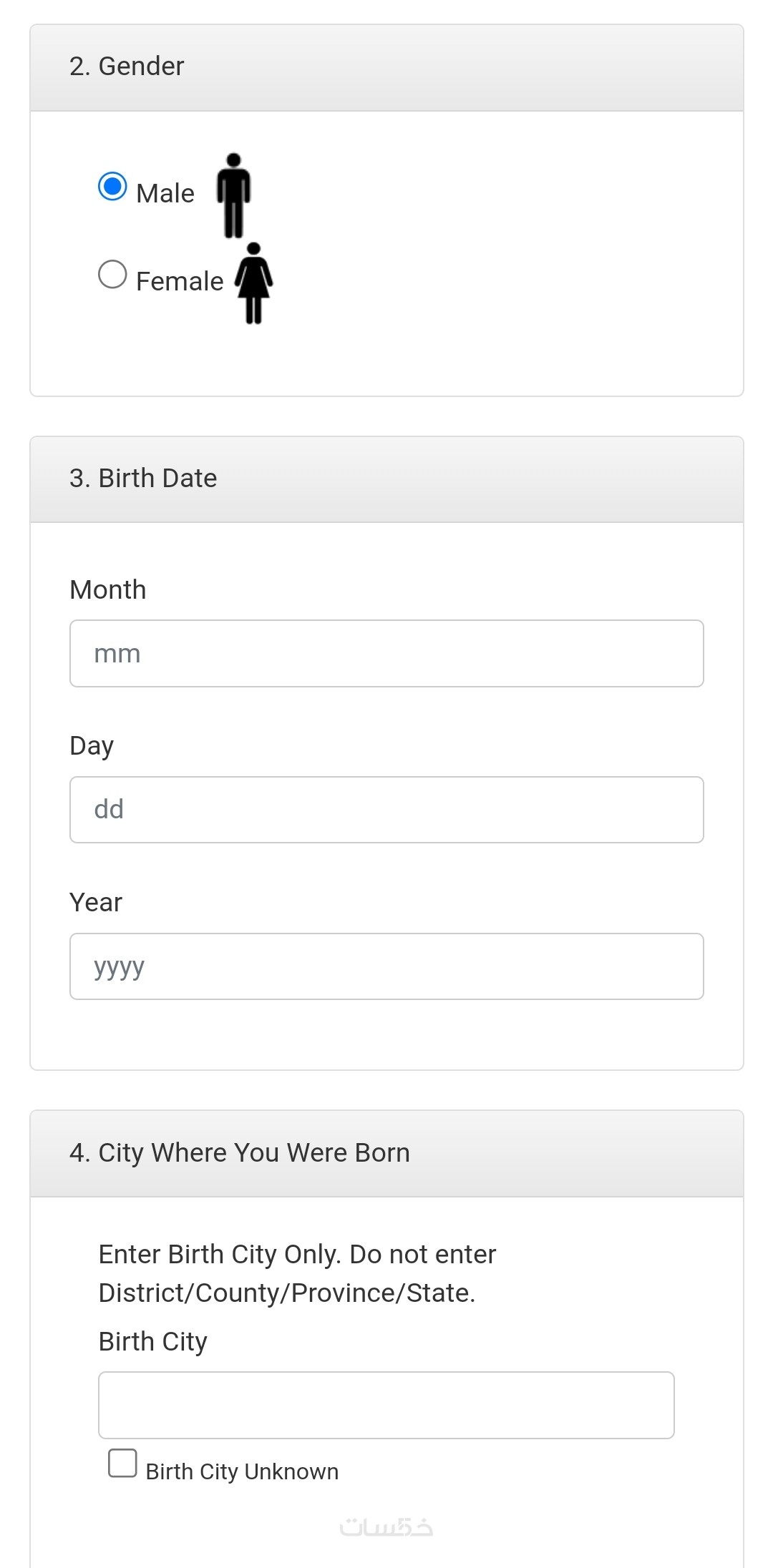Click the male figure icon
Screen dimensions: 773x1568
233,195
